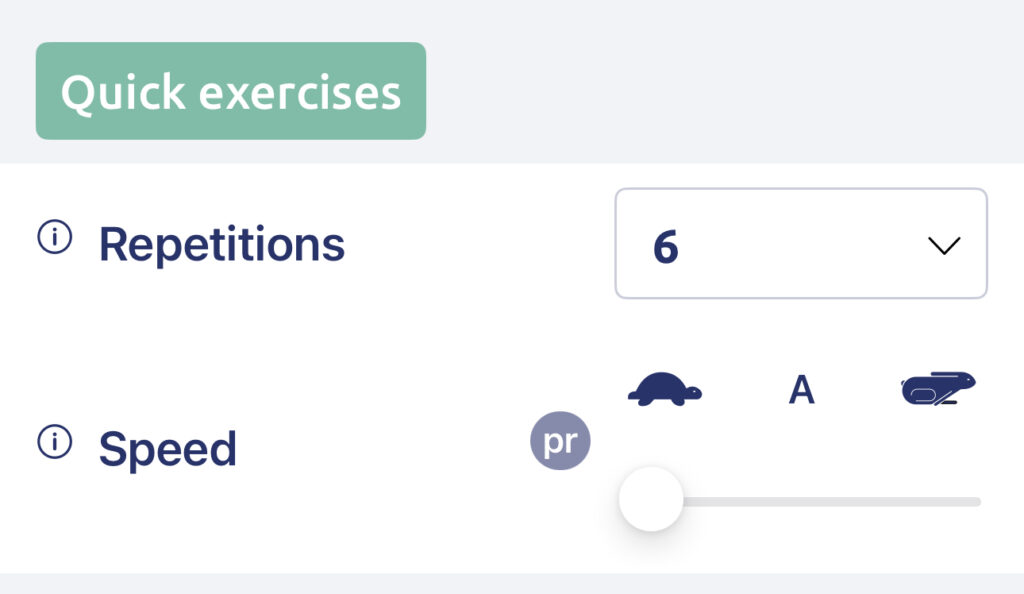This screenshot has height=594, width=1024.
Task: Select the rabbit fast speed icon
Action: tap(937, 388)
